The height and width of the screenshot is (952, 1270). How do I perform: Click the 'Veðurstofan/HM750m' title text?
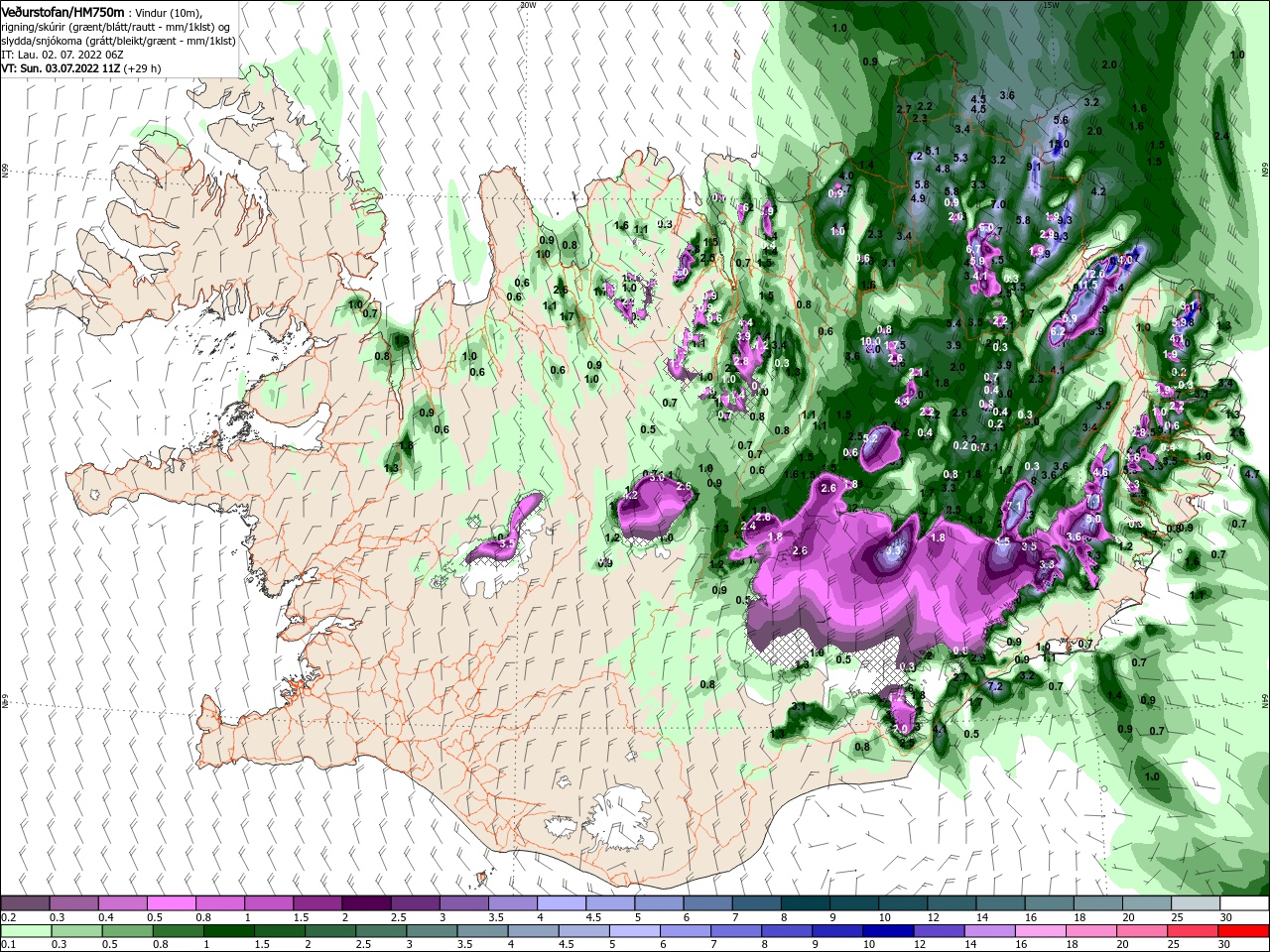coord(63,11)
